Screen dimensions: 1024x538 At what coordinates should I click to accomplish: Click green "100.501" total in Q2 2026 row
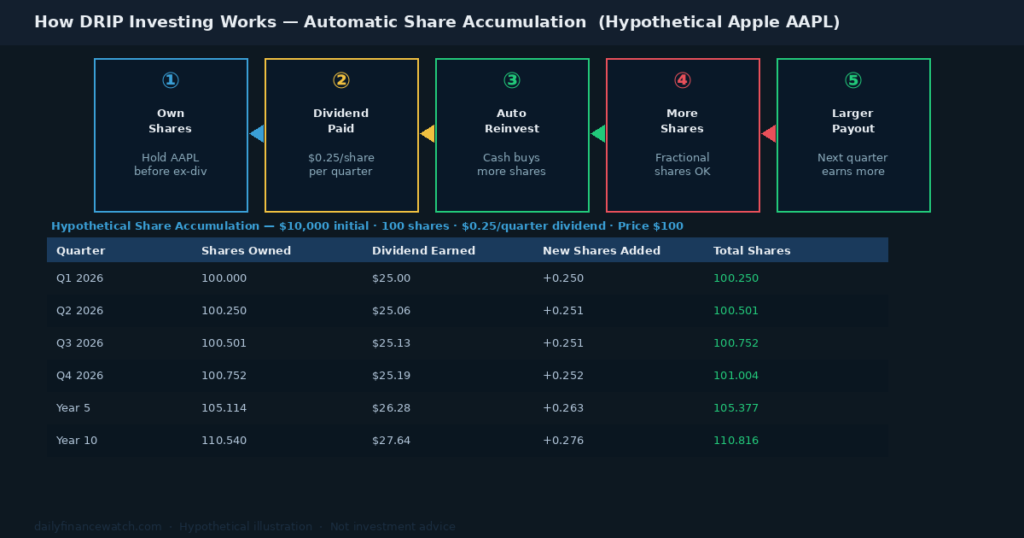pos(736,311)
